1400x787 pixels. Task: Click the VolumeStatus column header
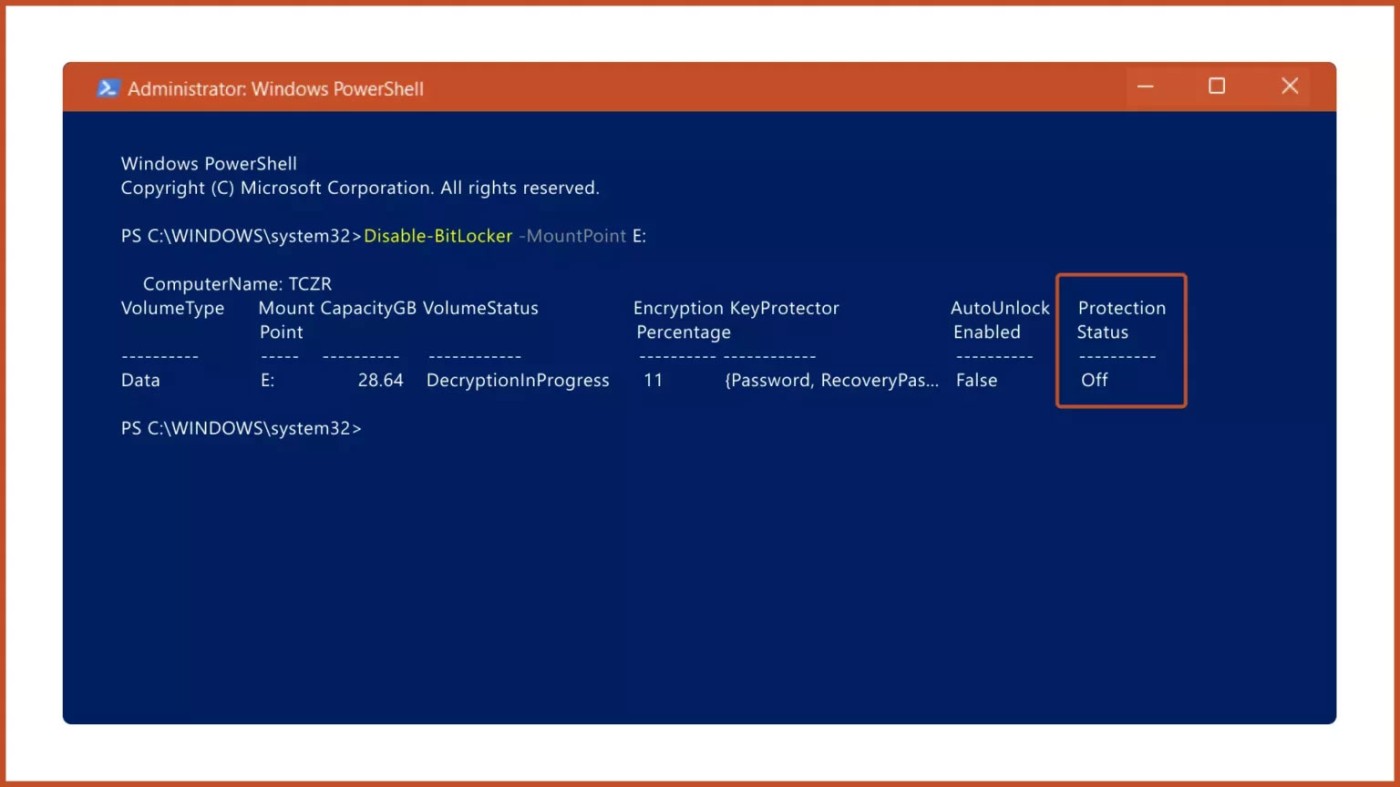click(480, 308)
